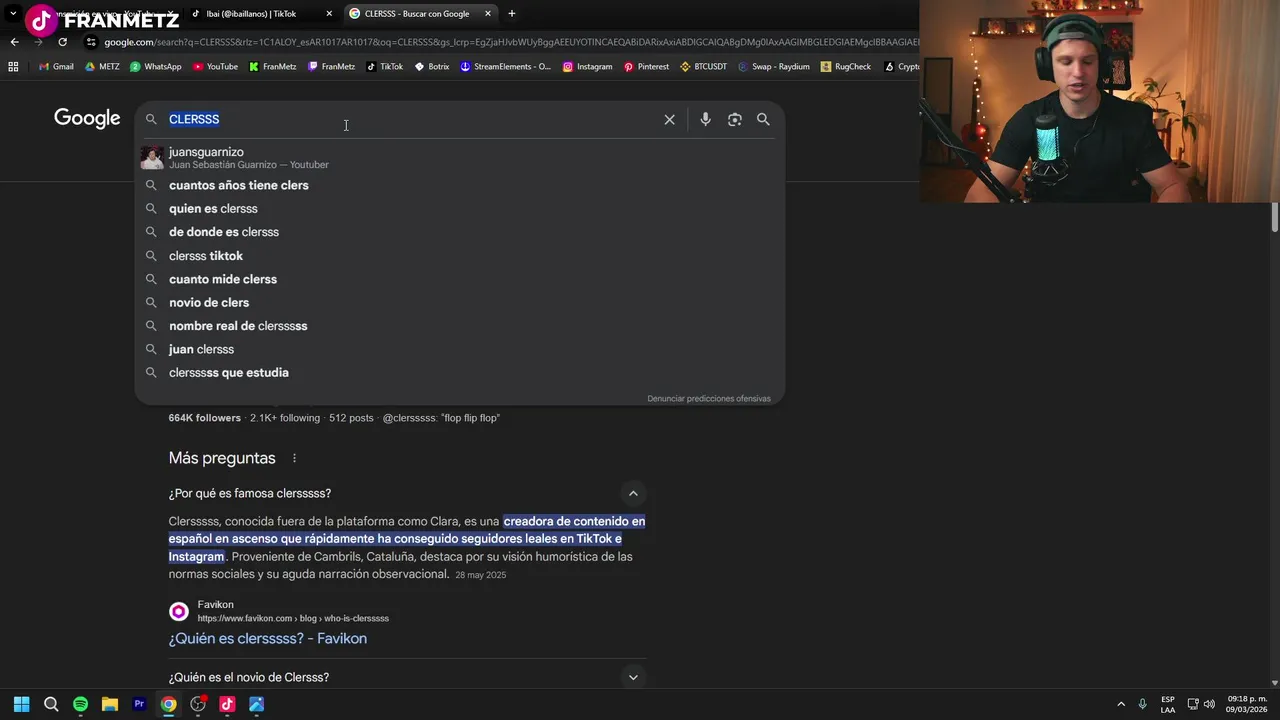
Task: Open Spotify from the taskbar
Action: (80, 704)
